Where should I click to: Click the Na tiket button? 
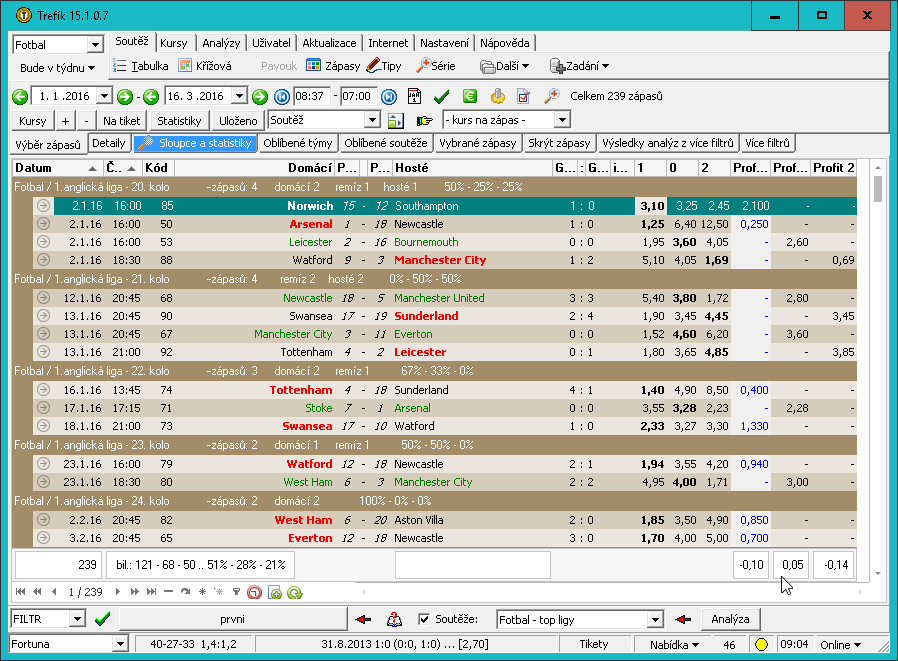[x=121, y=121]
